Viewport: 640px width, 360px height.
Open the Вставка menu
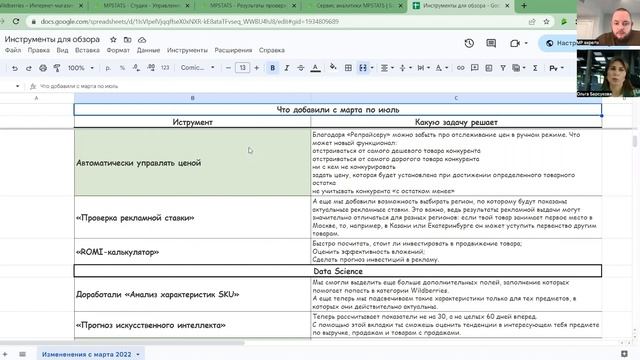[x=87, y=50]
